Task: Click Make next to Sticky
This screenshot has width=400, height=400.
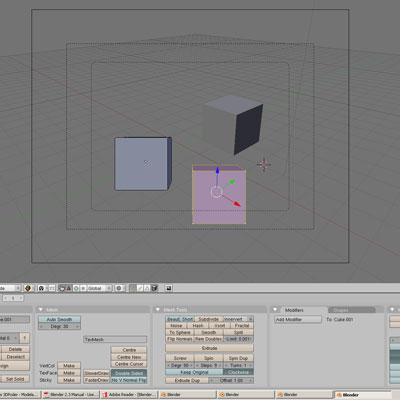Action: pos(69,380)
